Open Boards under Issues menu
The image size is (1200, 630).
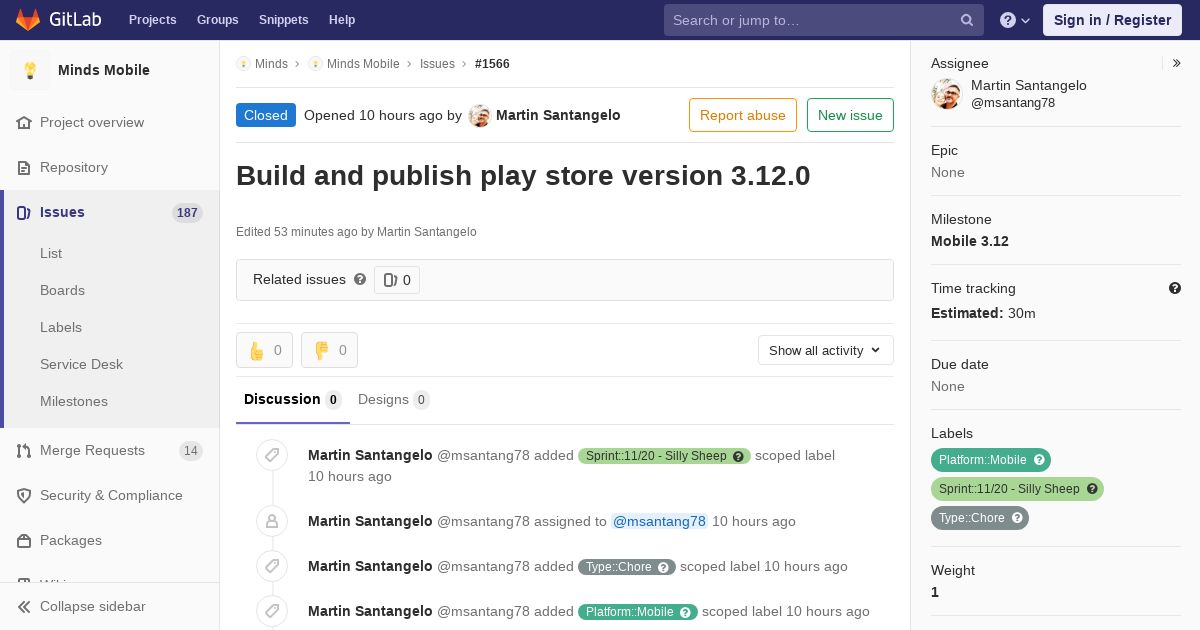pyautogui.click(x=62, y=290)
